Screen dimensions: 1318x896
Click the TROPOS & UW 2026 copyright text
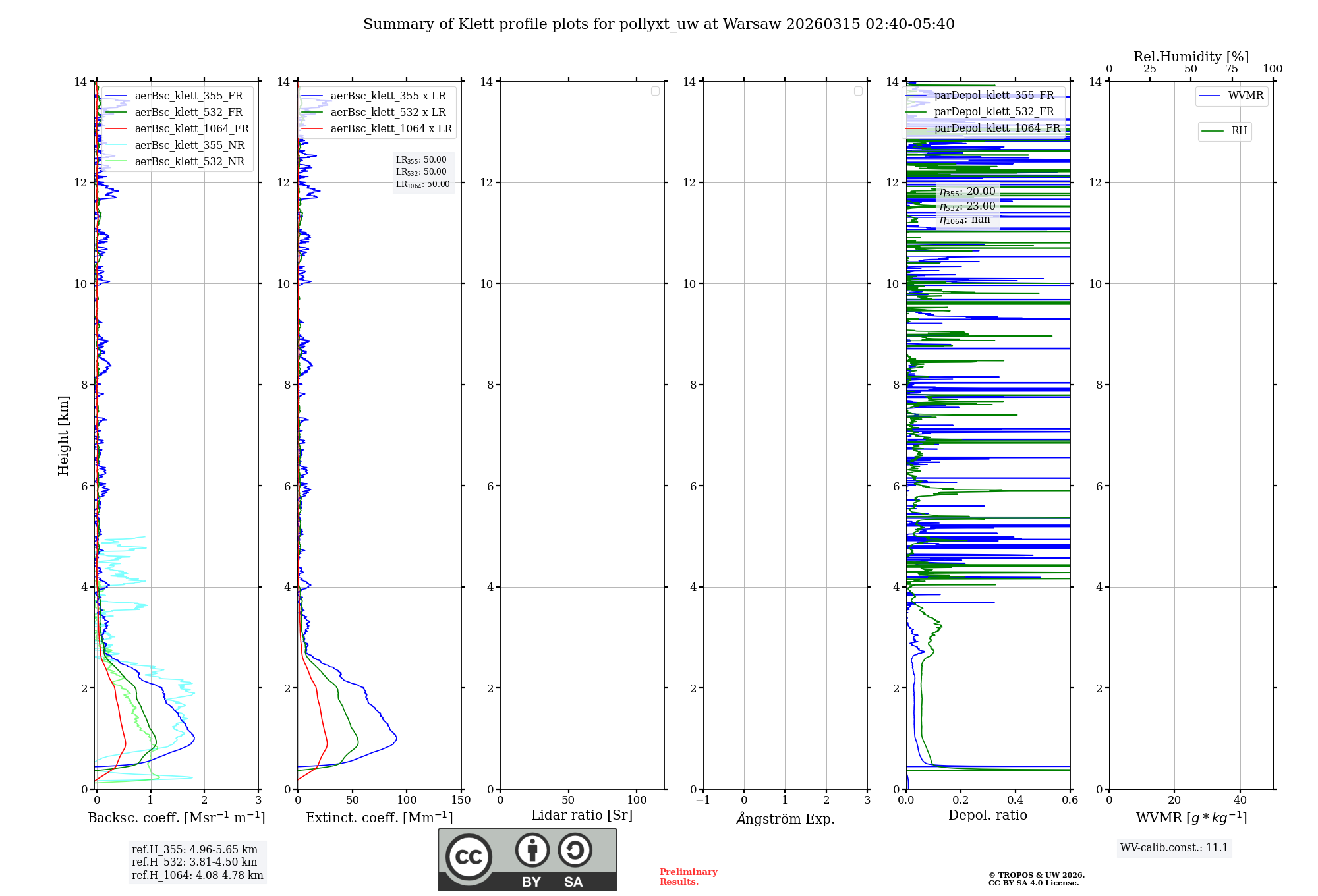click(x=1036, y=876)
